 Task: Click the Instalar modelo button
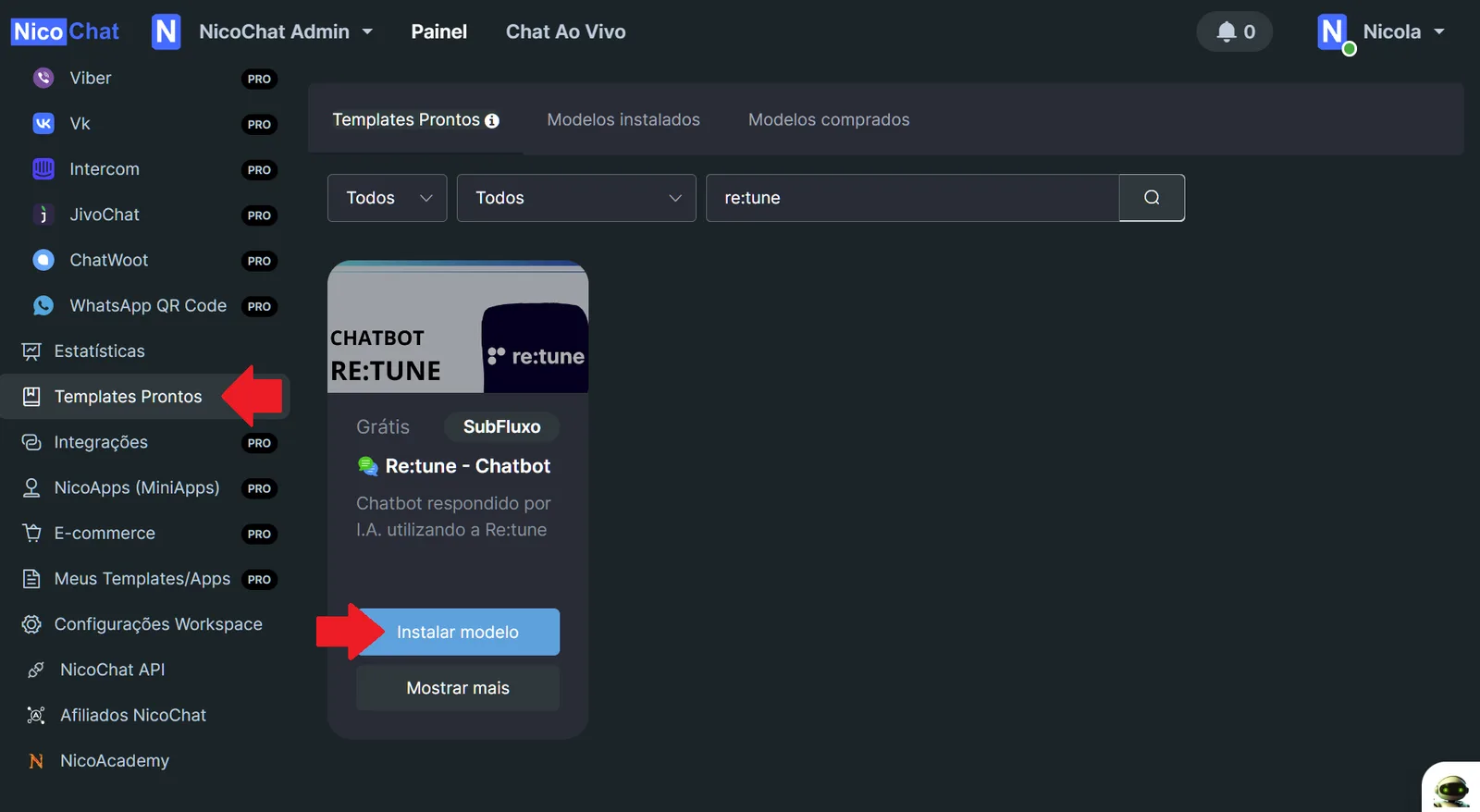458,632
